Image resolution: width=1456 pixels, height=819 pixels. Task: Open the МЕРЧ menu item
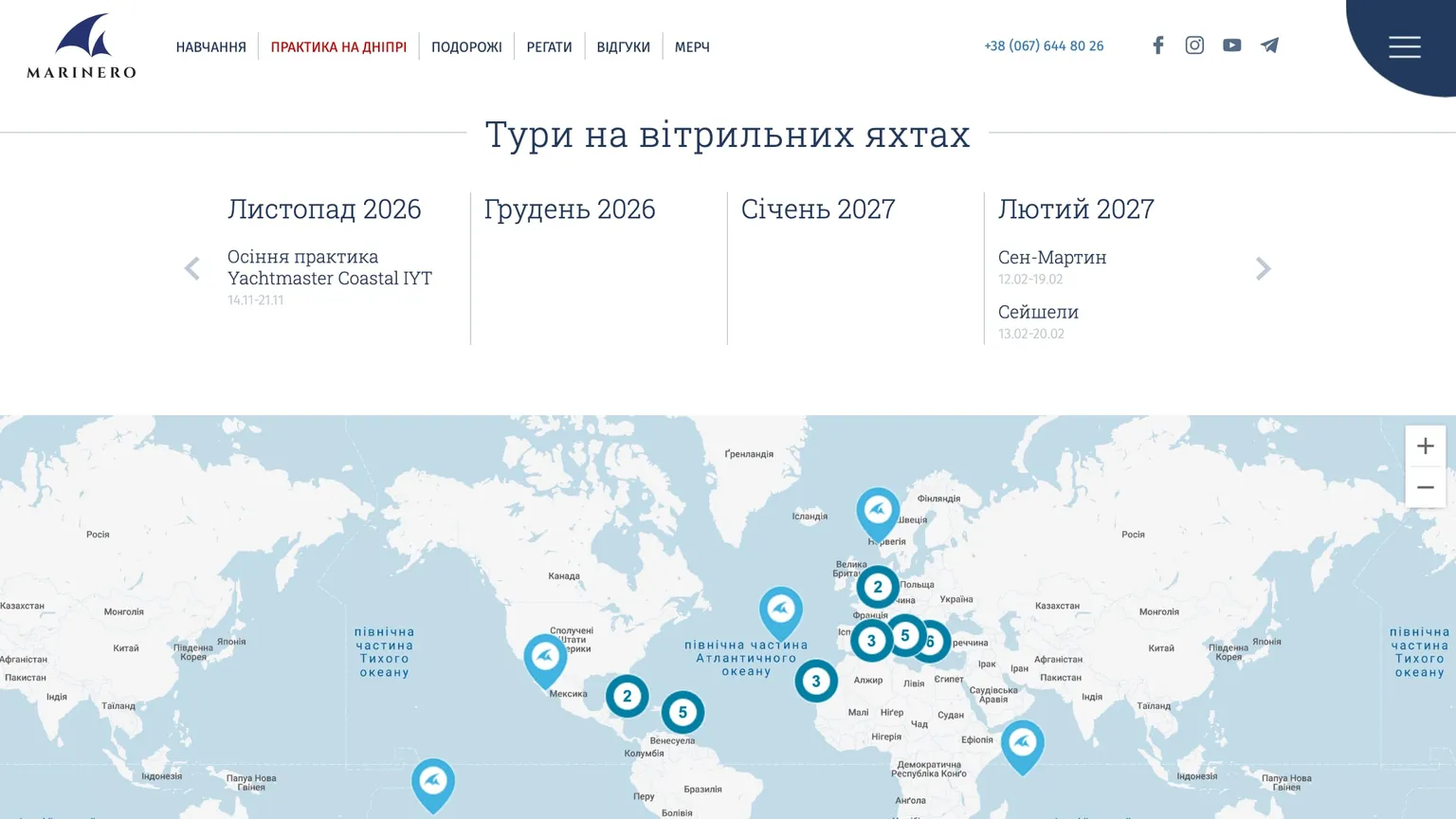tap(692, 46)
